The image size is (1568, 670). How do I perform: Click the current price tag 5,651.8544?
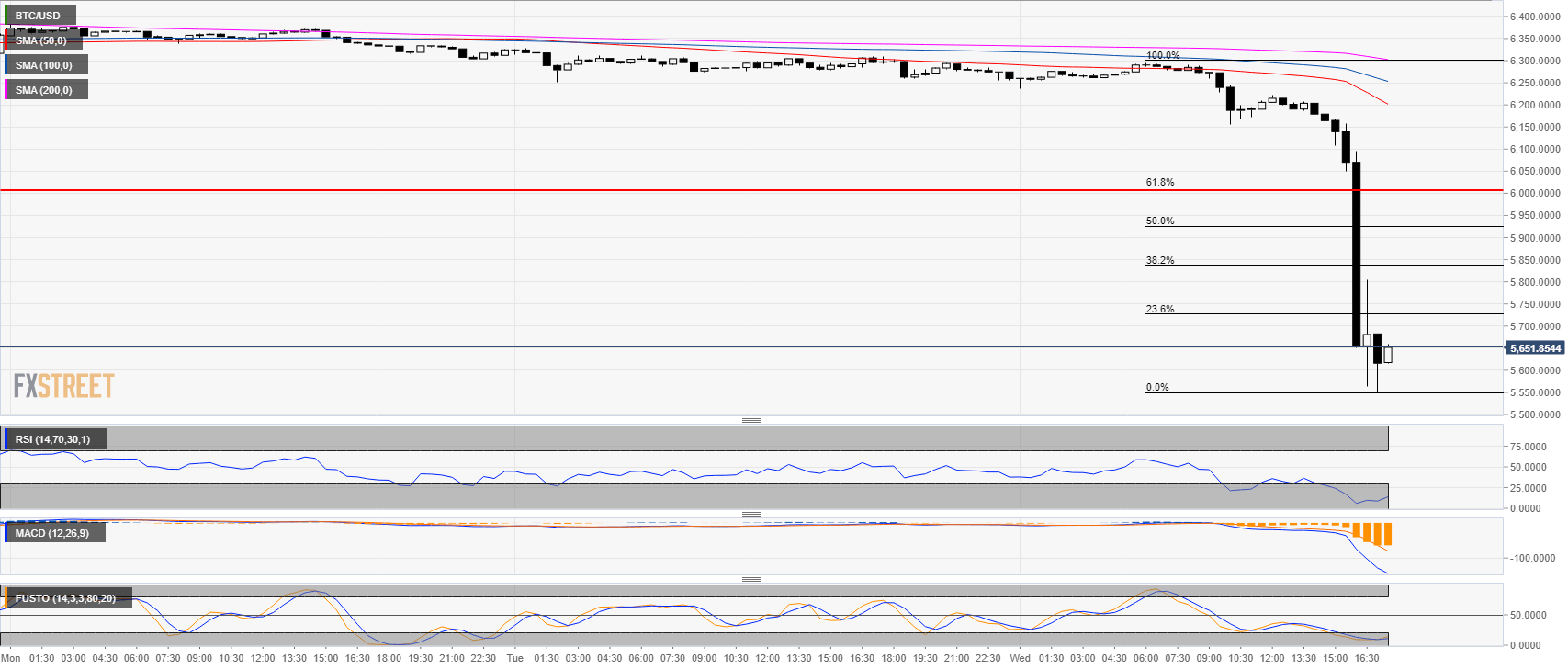pos(1535,348)
